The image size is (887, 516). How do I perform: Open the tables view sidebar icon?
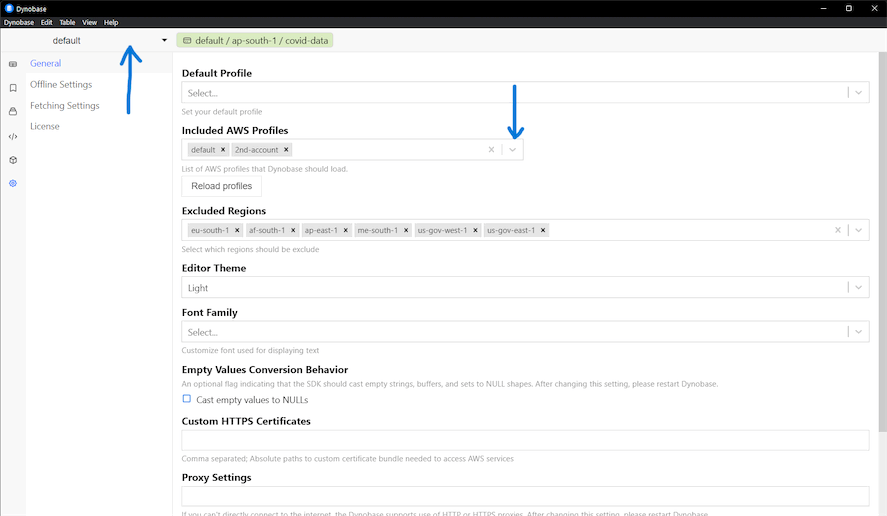pyautogui.click(x=13, y=64)
